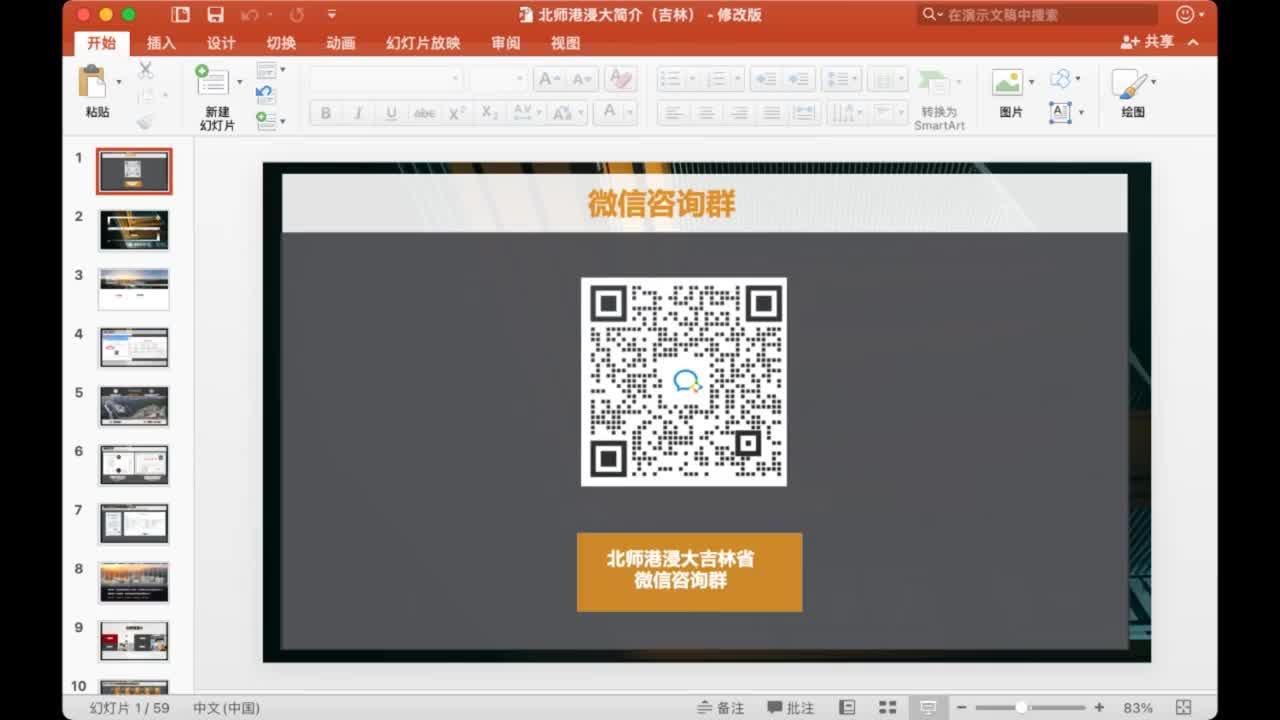Collapse the ribbon with the chevron
The image size is (1280, 720).
(x=1194, y=42)
